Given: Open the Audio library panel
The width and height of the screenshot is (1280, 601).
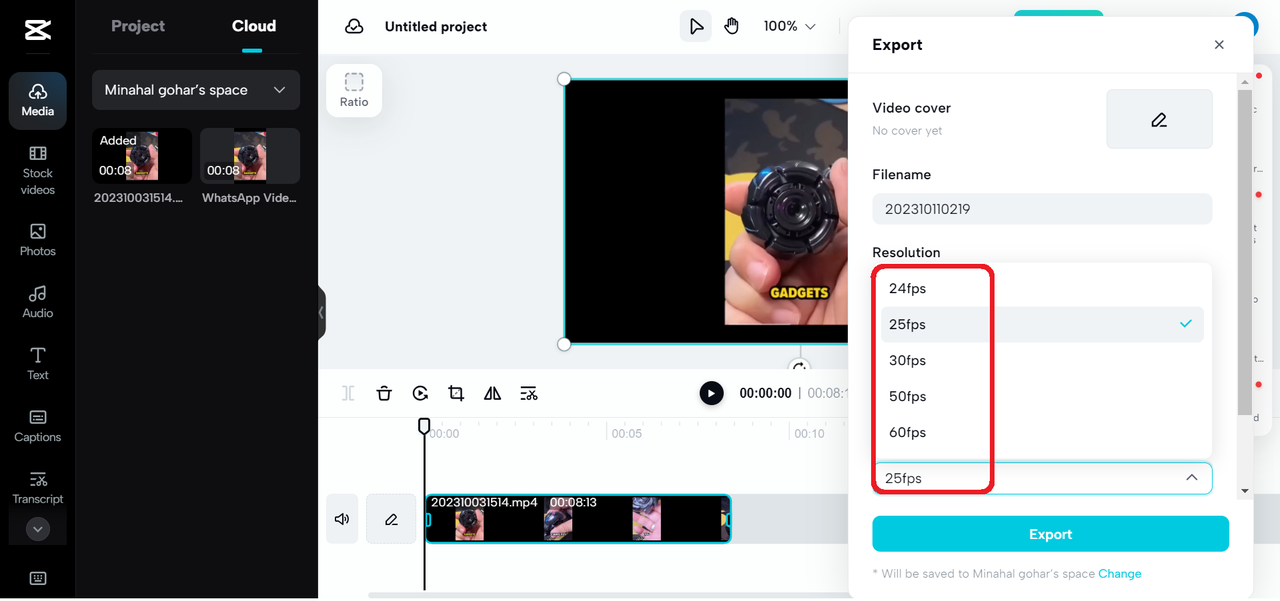Looking at the screenshot, I should click(38, 301).
